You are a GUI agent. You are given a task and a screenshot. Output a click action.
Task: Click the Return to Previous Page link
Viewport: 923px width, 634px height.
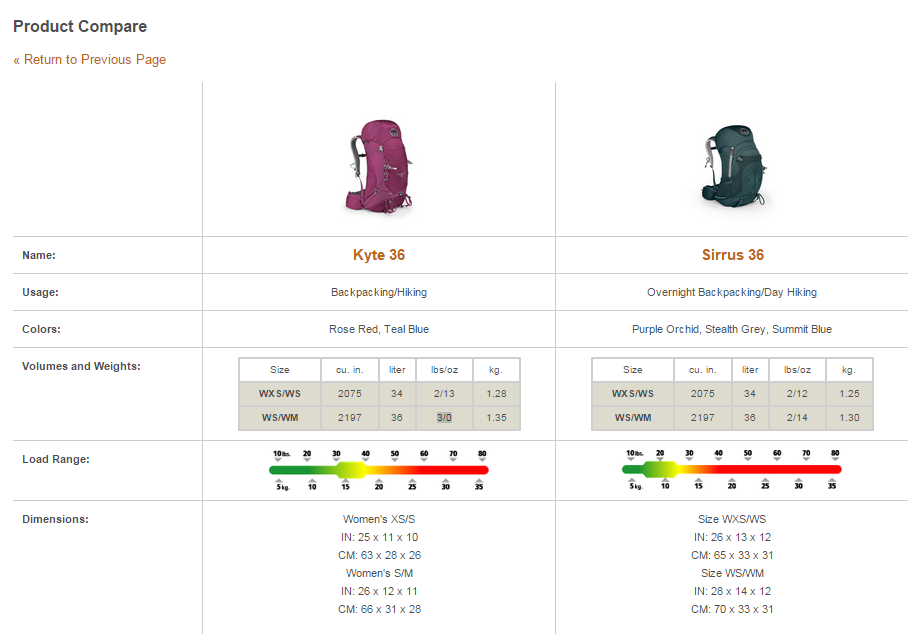pyautogui.click(x=90, y=60)
